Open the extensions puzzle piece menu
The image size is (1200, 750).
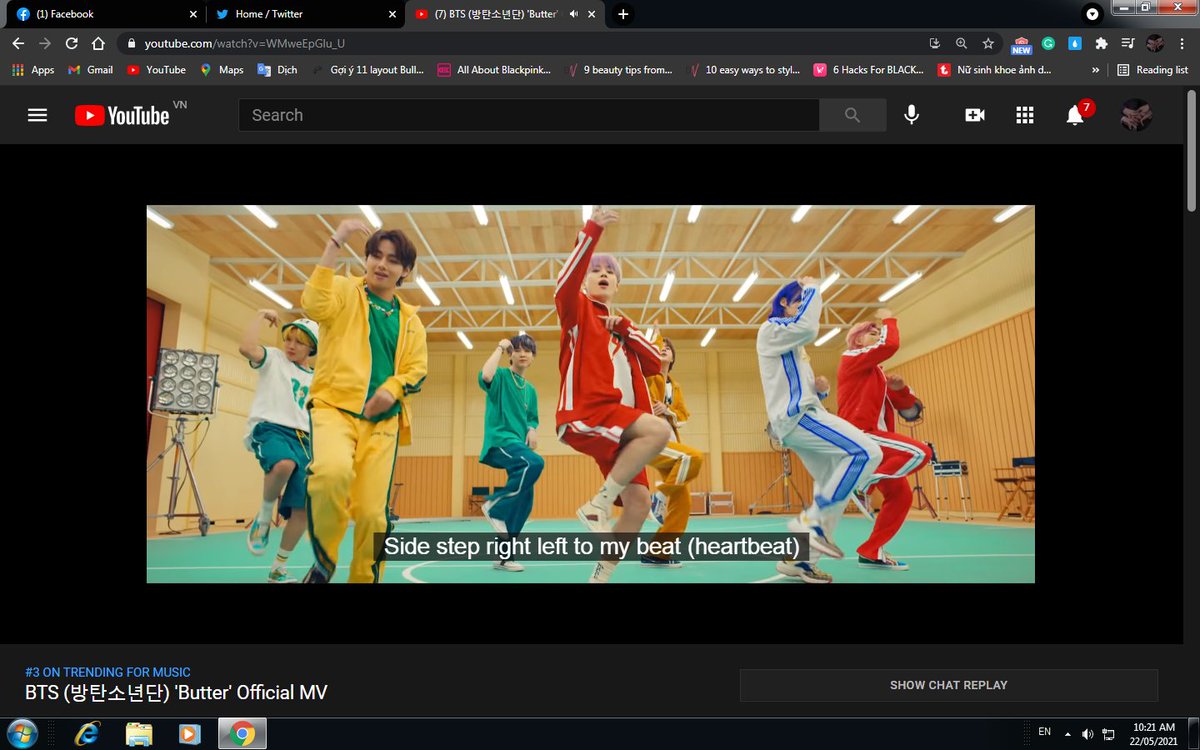(1101, 43)
